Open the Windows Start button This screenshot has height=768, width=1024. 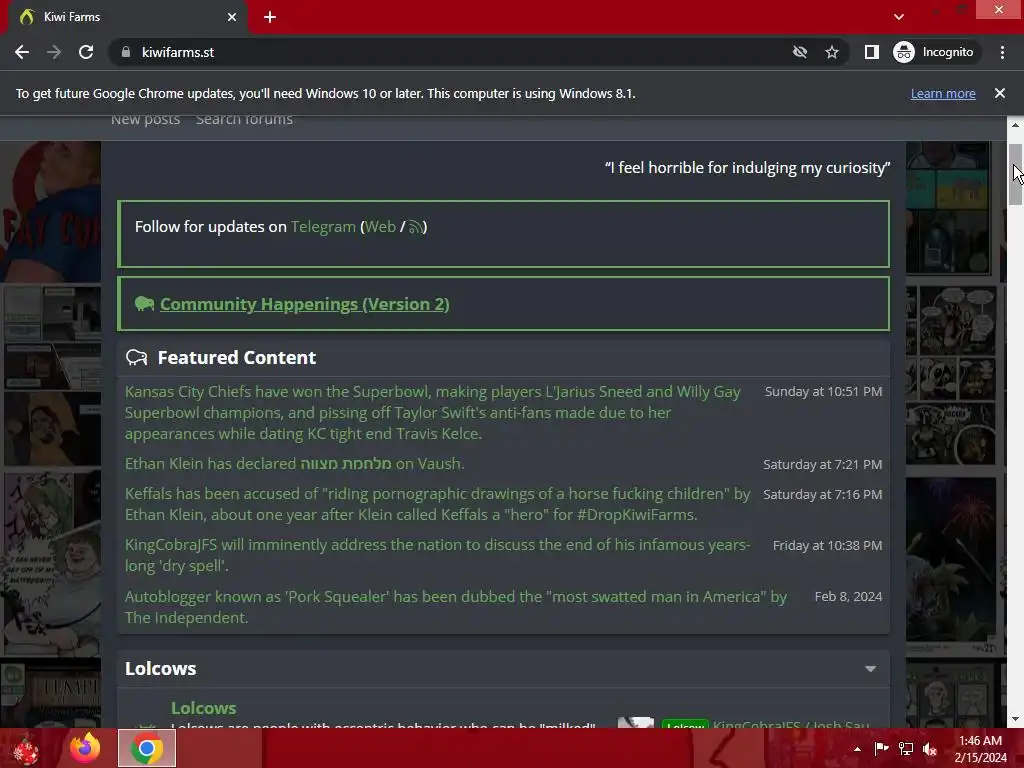[25, 748]
